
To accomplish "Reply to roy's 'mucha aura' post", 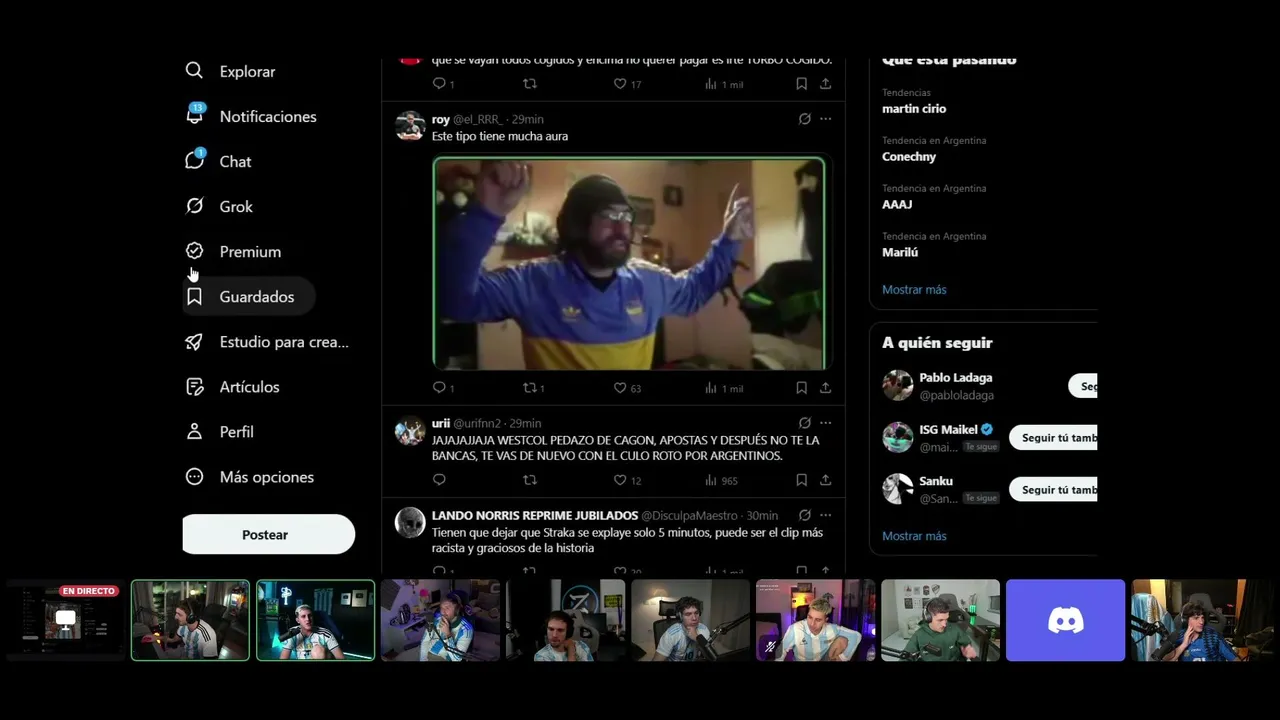I will (439, 388).
